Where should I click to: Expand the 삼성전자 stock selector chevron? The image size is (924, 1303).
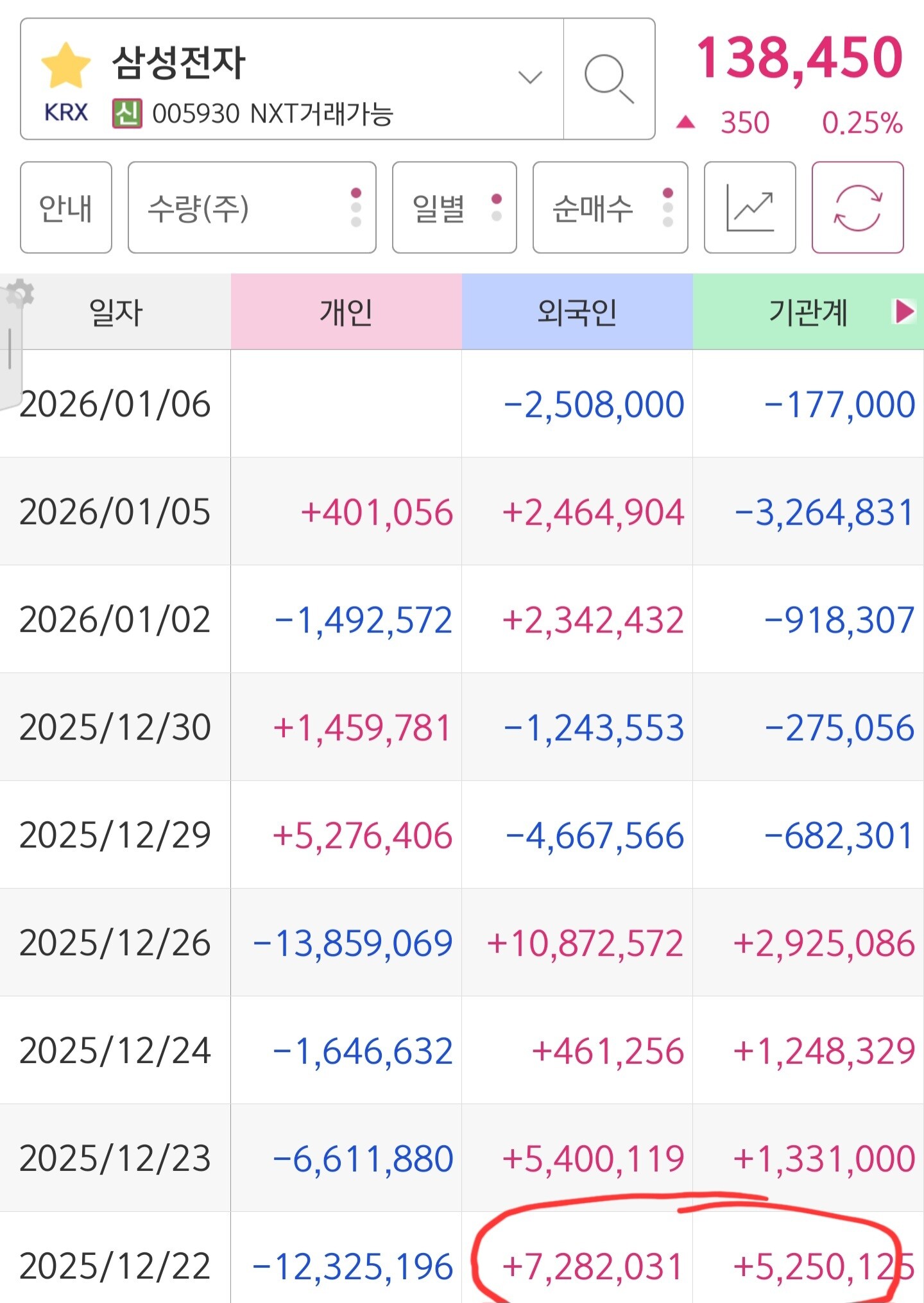coord(530,78)
